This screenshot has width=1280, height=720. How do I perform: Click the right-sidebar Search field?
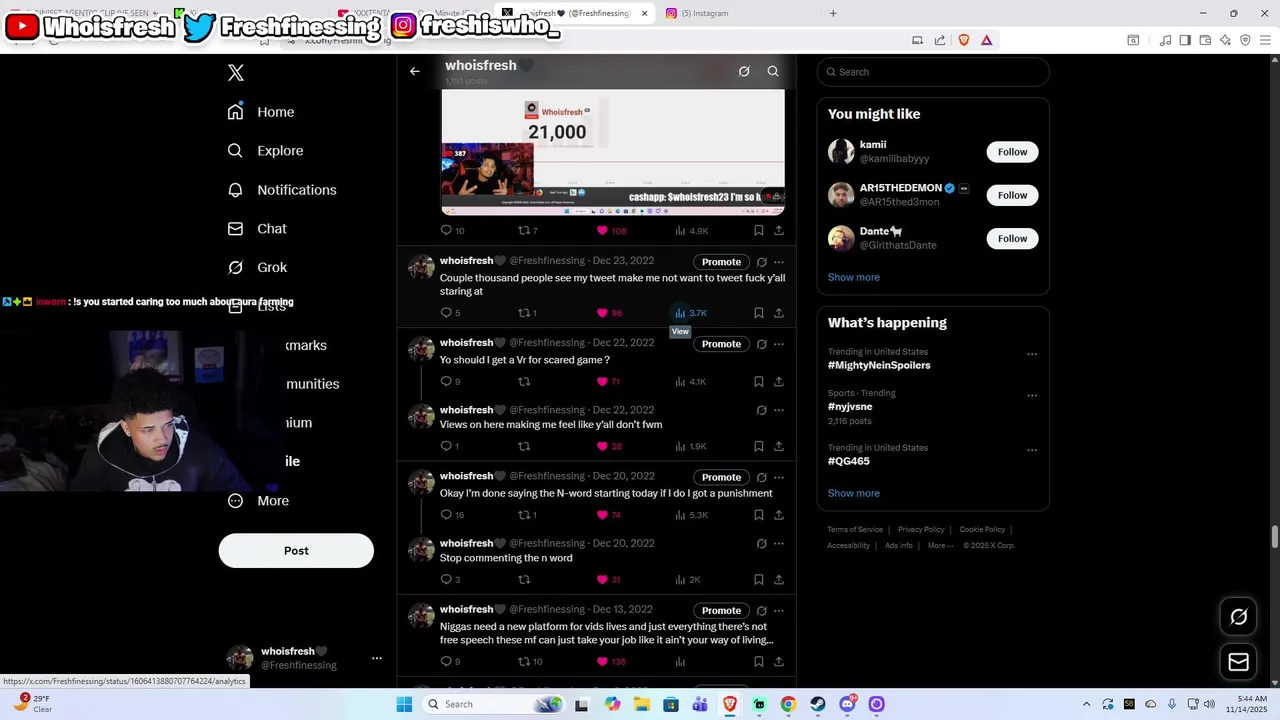click(933, 72)
